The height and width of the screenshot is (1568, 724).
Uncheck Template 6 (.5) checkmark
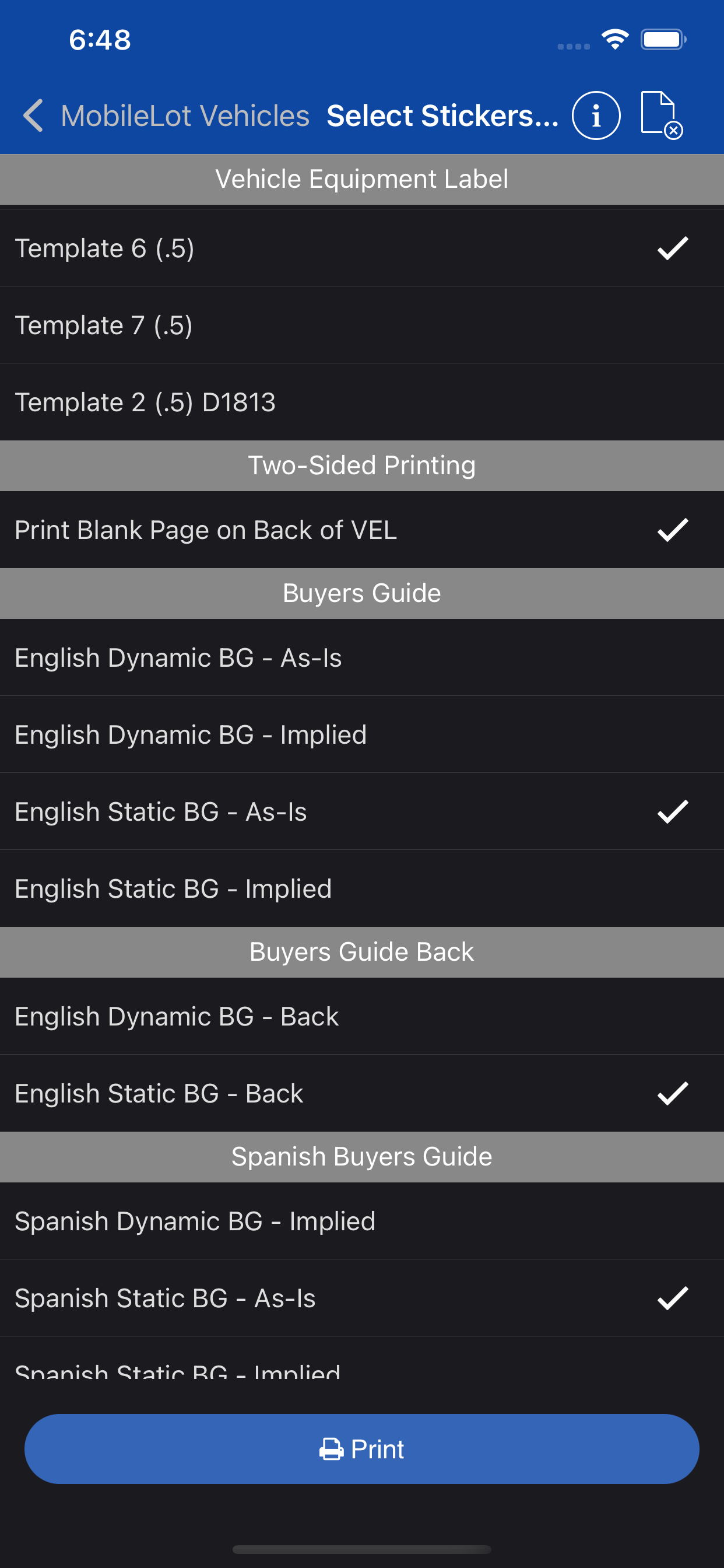tap(672, 249)
